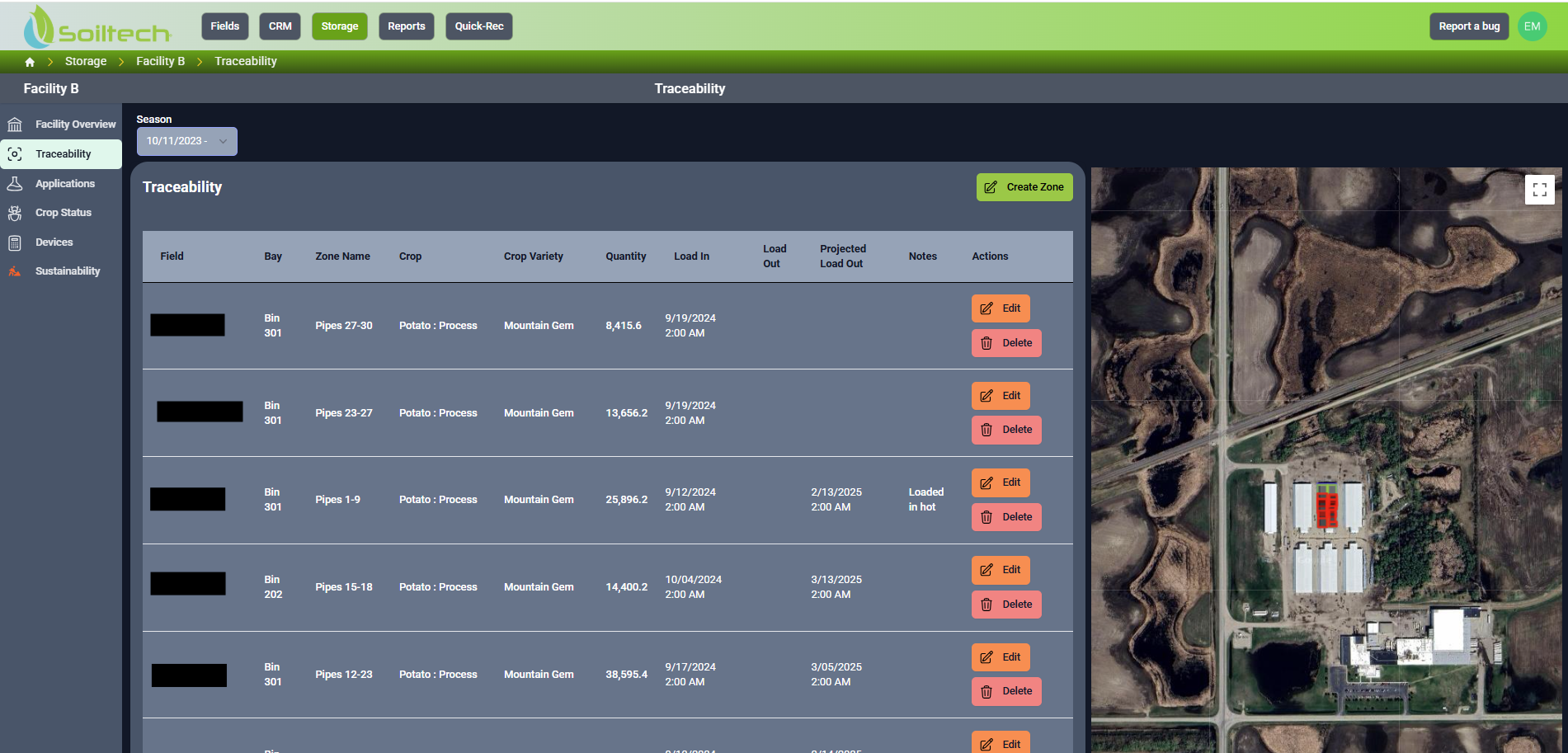Click the Load In column header
Viewport: 1568px width, 753px height.
coord(691,256)
